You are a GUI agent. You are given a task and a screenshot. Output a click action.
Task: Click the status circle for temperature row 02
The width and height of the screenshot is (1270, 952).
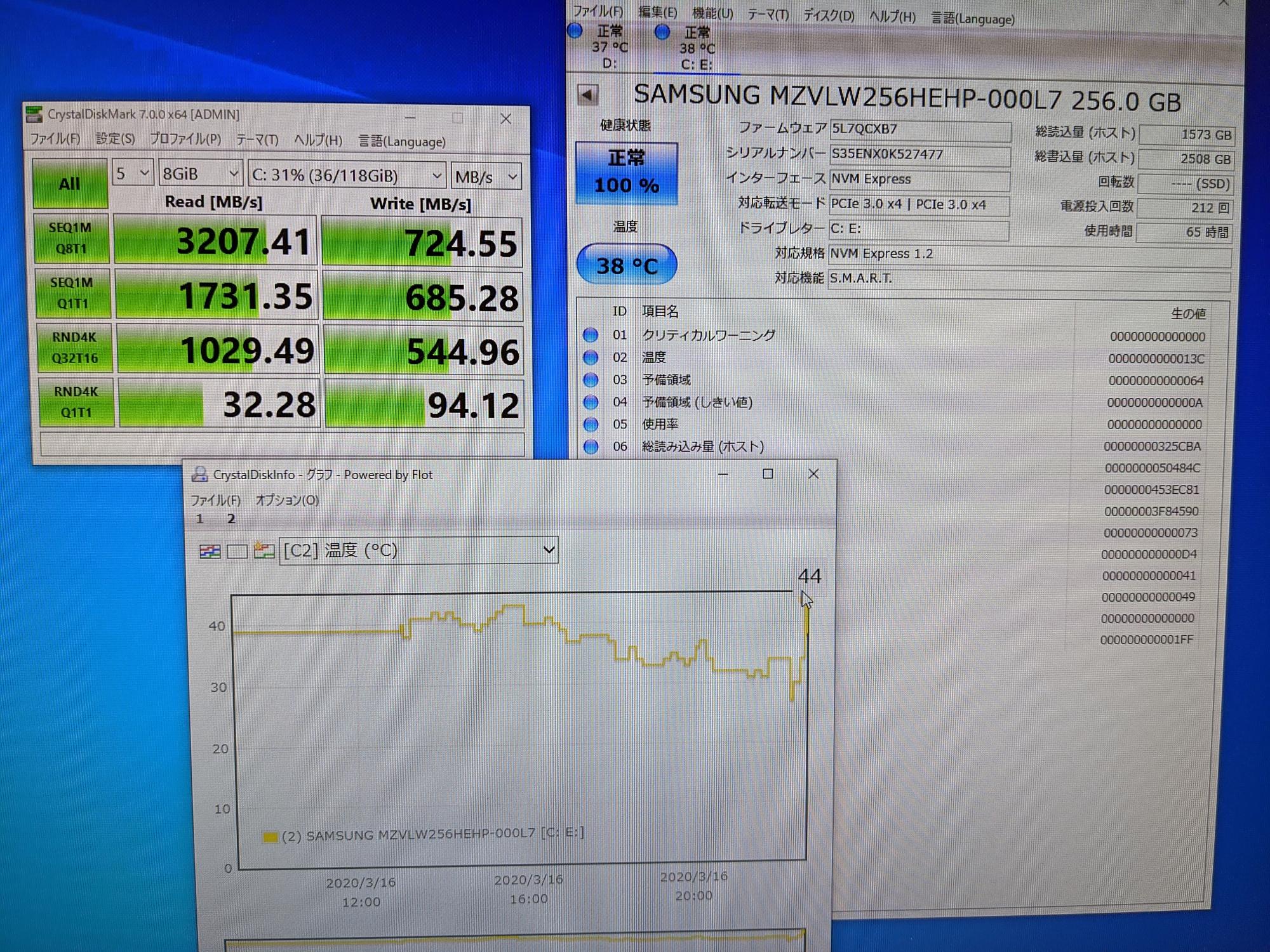(591, 357)
